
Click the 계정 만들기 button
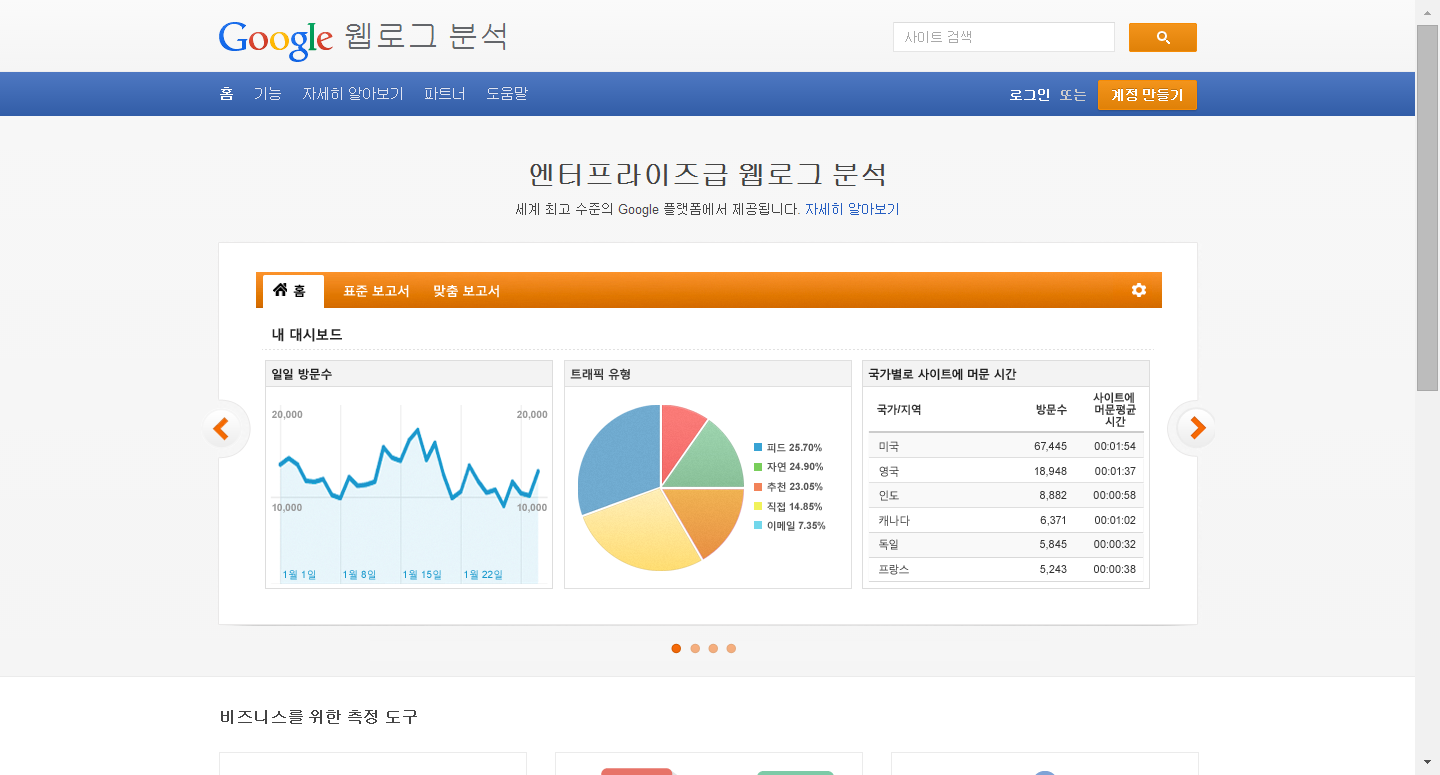coord(1147,95)
